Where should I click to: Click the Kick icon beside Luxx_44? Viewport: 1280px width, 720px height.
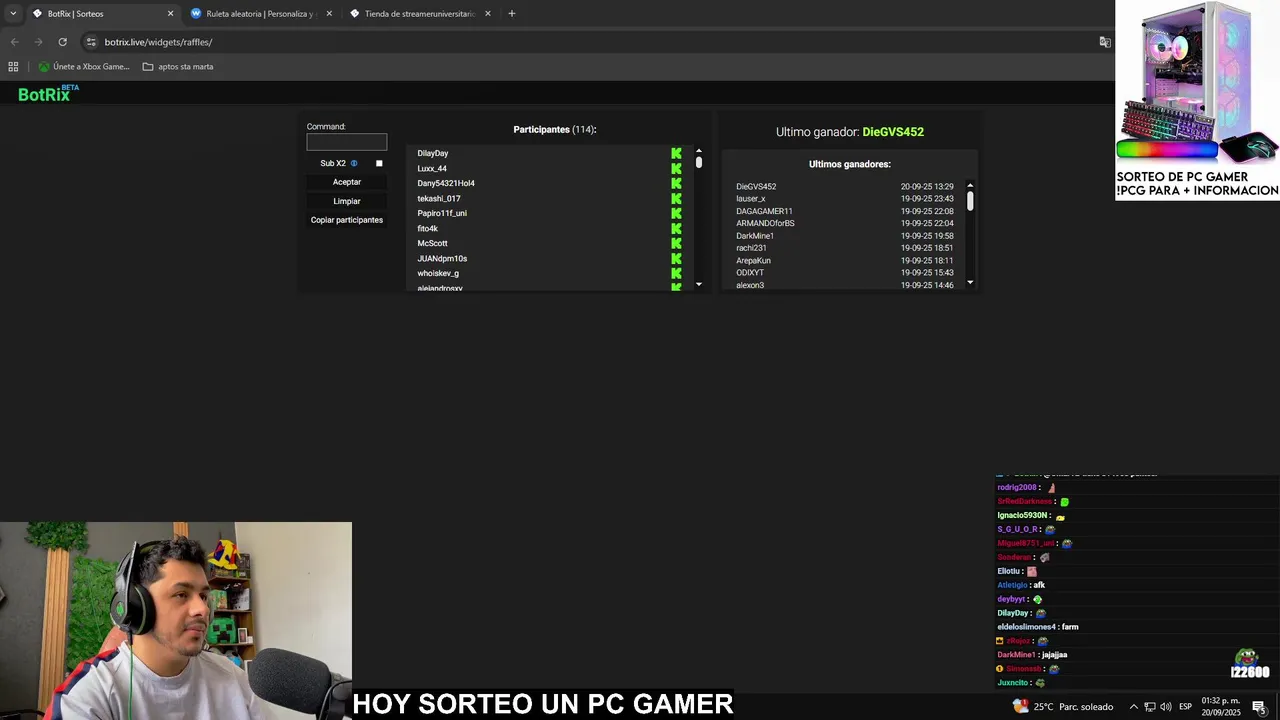(676, 169)
